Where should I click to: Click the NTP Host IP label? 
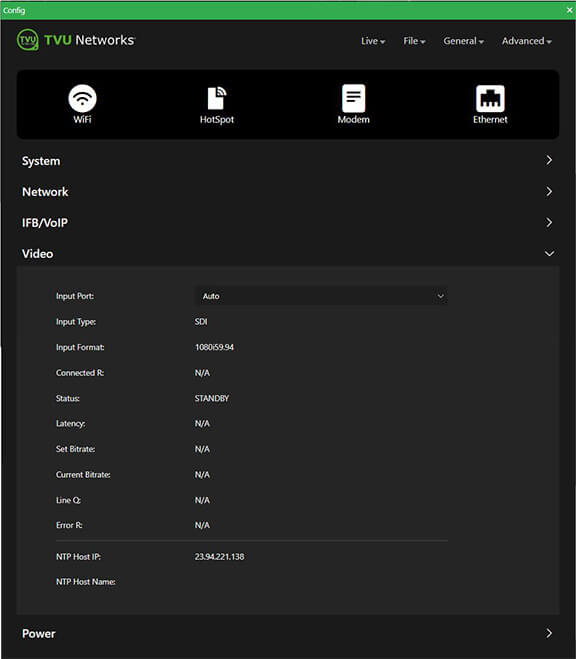pos(79,557)
